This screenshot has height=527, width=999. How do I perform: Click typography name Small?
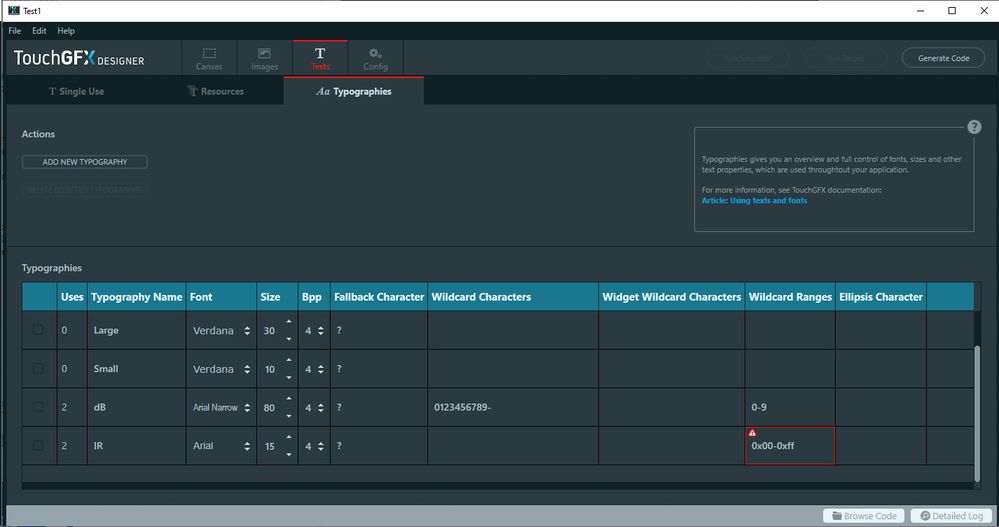tap(106, 368)
